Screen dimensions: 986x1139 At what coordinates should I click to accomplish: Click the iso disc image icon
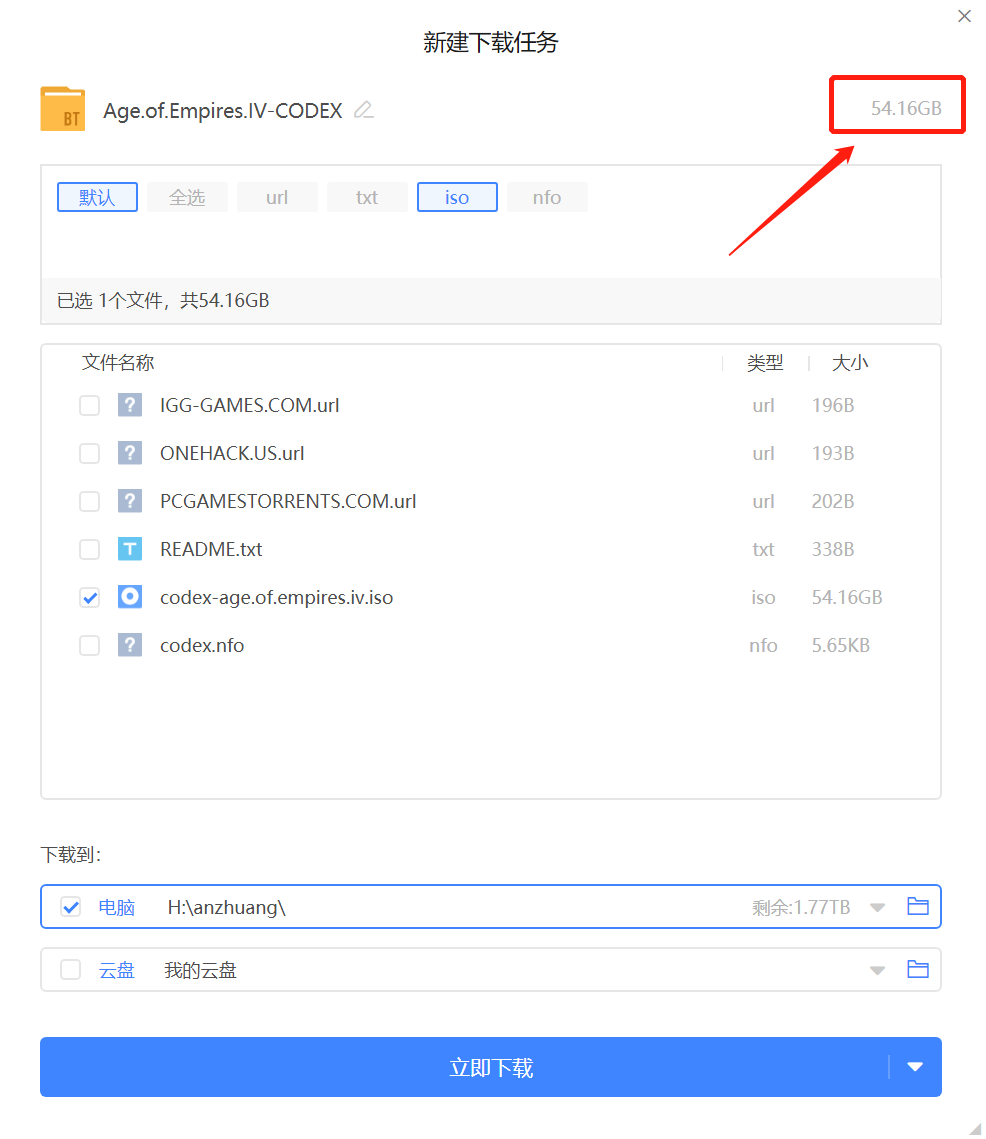130,596
